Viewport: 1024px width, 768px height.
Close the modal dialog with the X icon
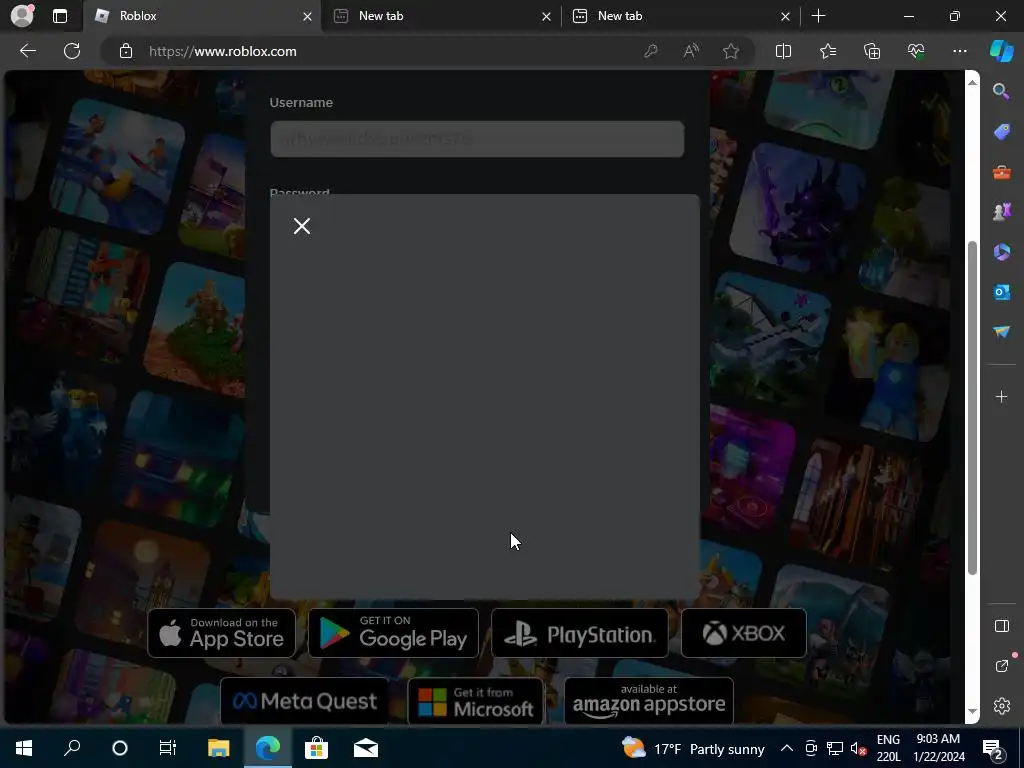click(x=302, y=226)
